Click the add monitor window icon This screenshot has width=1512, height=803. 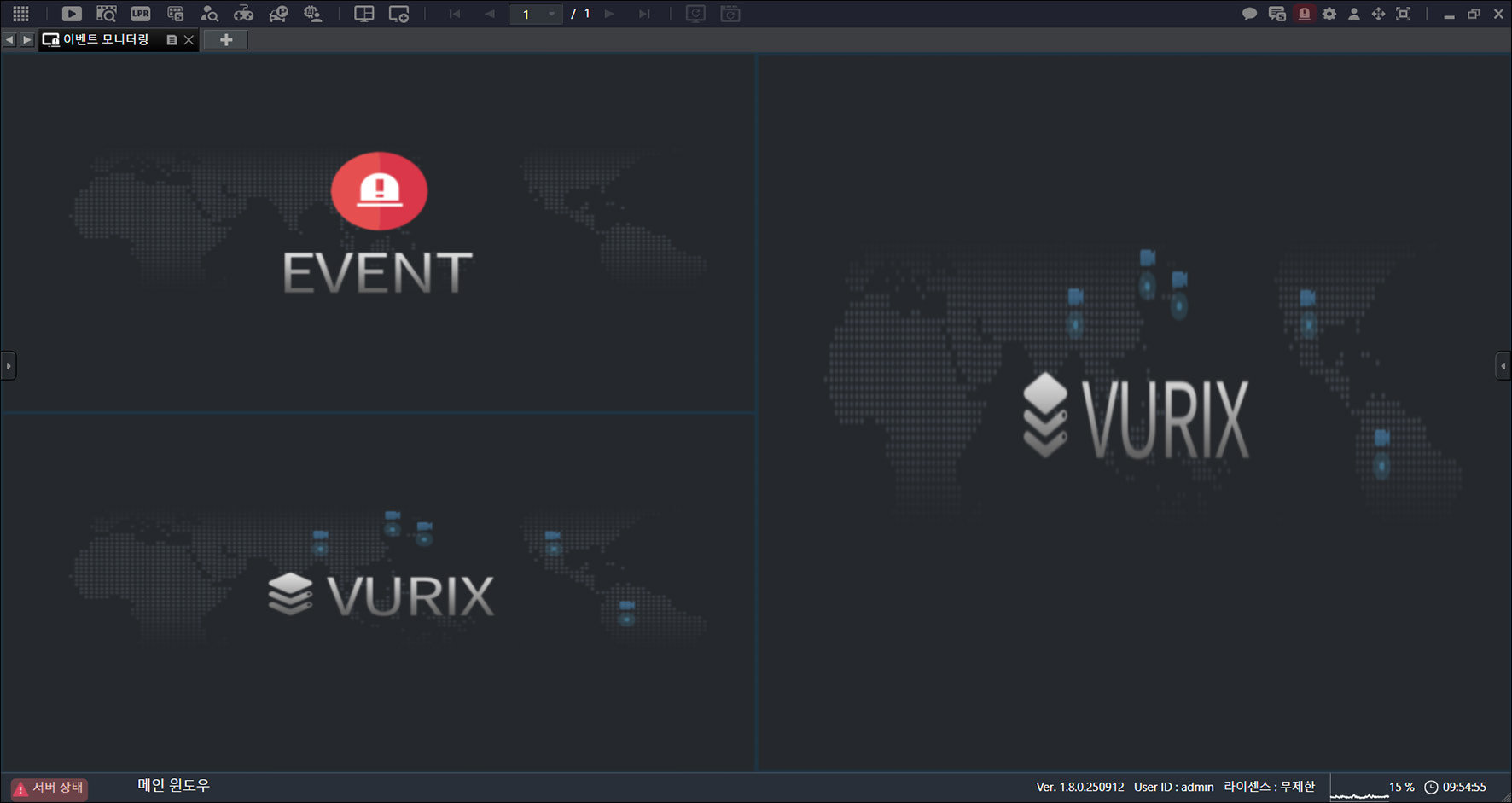(398, 14)
